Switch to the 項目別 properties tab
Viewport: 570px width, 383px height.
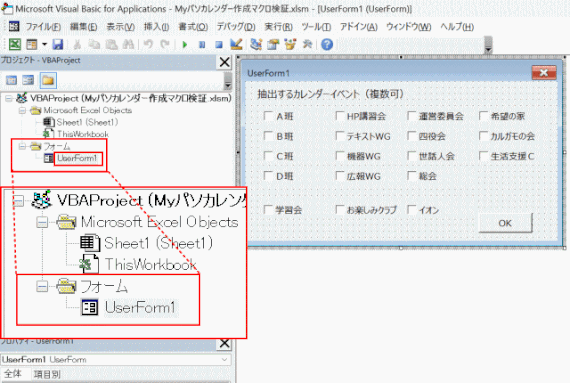click(x=47, y=374)
